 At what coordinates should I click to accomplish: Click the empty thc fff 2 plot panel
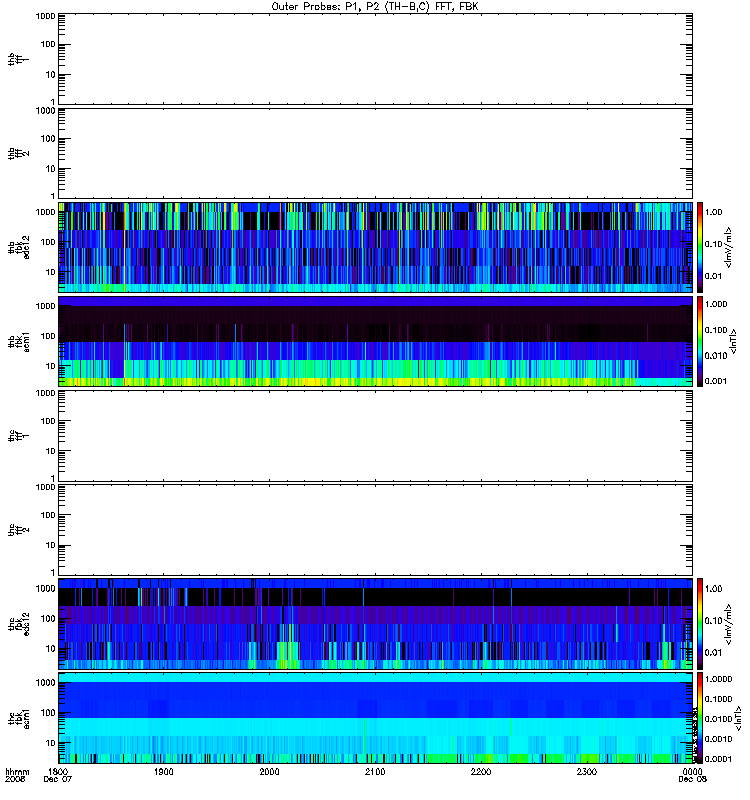pyautogui.click(x=376, y=530)
